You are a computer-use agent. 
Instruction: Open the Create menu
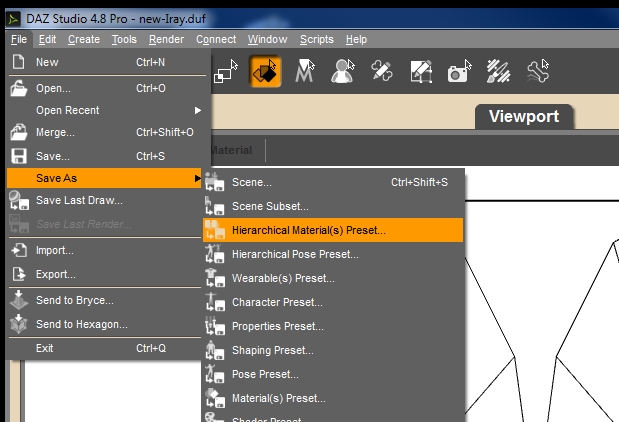(84, 39)
